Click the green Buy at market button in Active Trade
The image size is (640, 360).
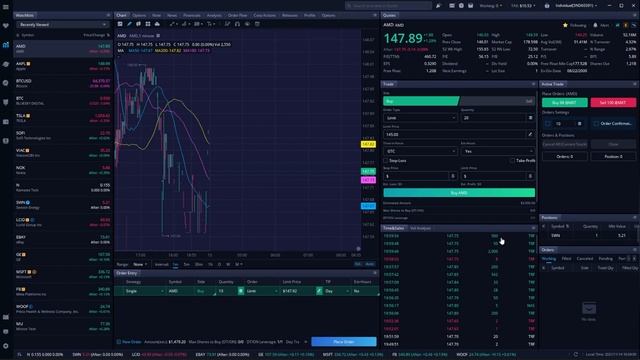tap(564, 102)
